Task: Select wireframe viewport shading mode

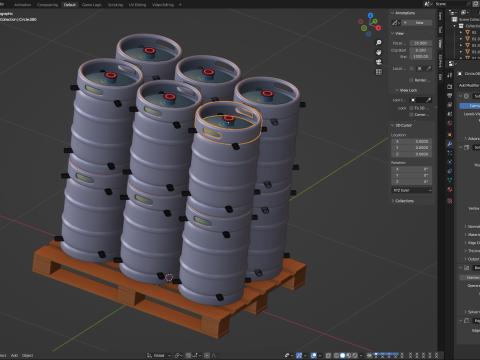Action: [x=336, y=355]
